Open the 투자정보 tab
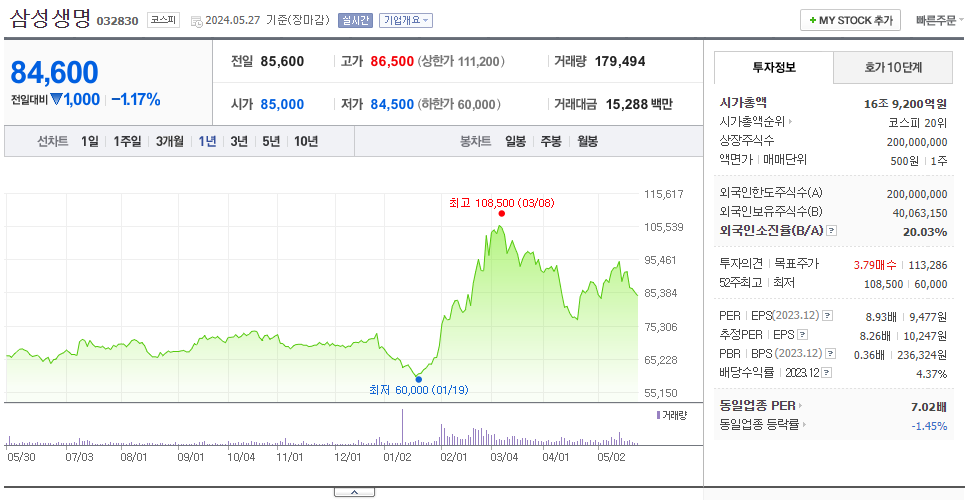 [774, 67]
